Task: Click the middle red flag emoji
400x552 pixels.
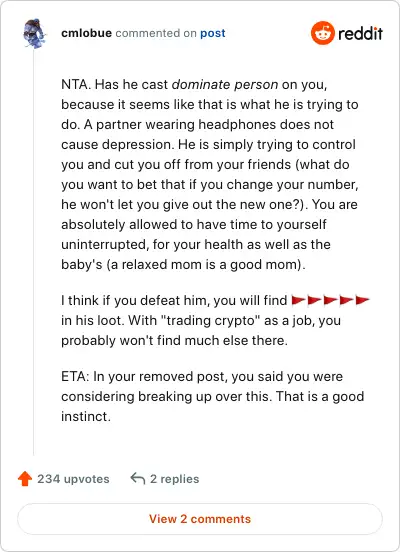Action: tap(330, 300)
